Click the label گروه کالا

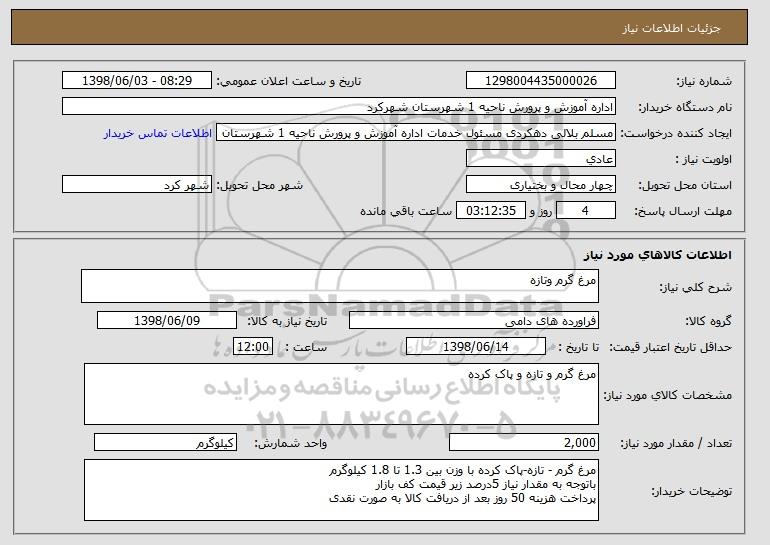709,322
